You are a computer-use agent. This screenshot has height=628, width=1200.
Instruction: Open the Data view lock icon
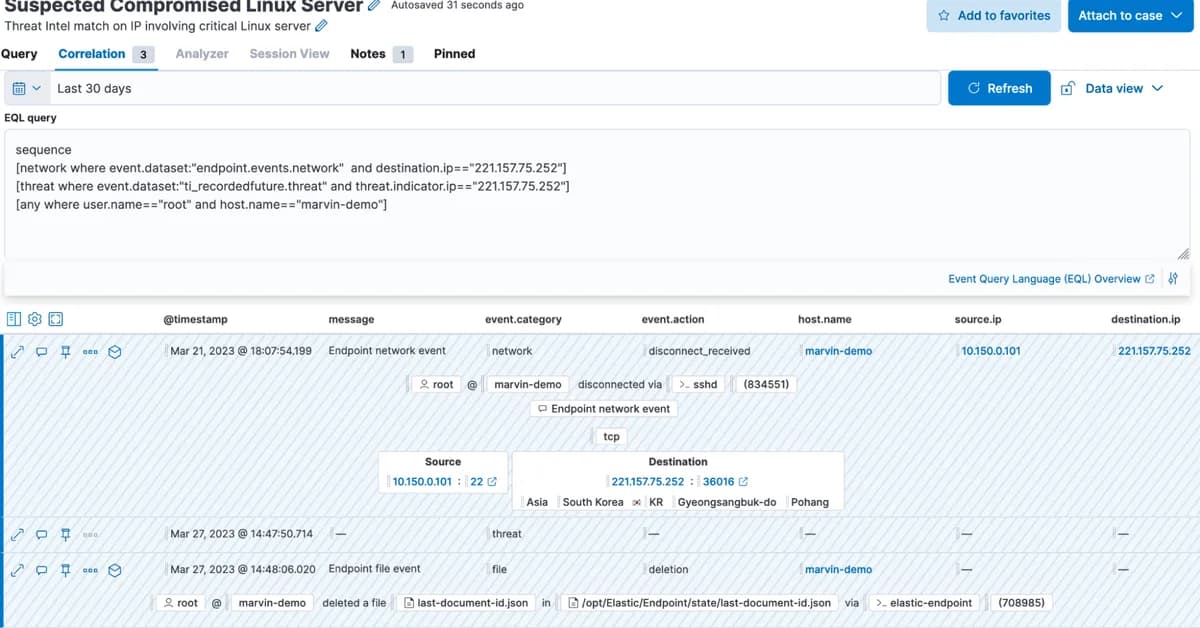(x=1067, y=88)
